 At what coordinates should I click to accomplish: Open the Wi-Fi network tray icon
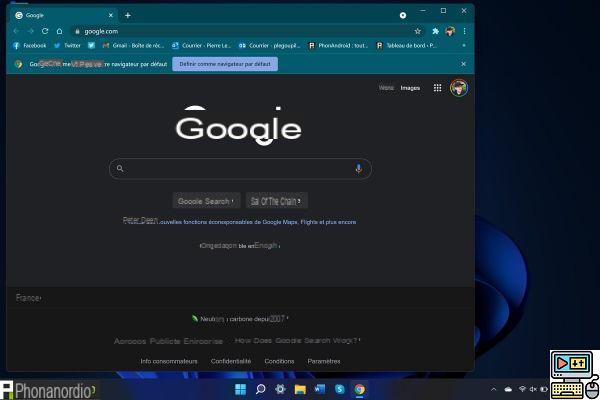point(522,389)
